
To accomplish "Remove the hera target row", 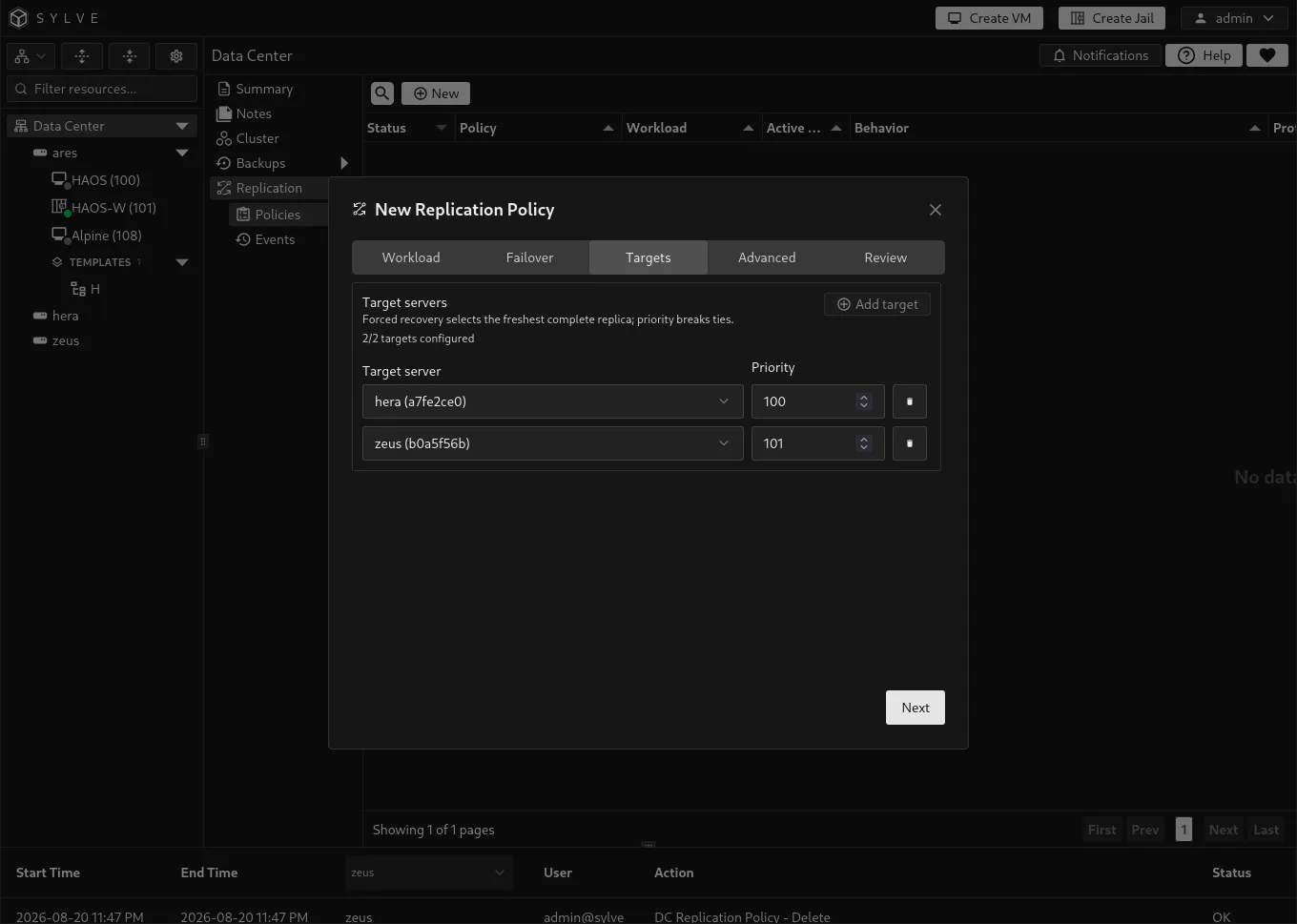I will (910, 401).
